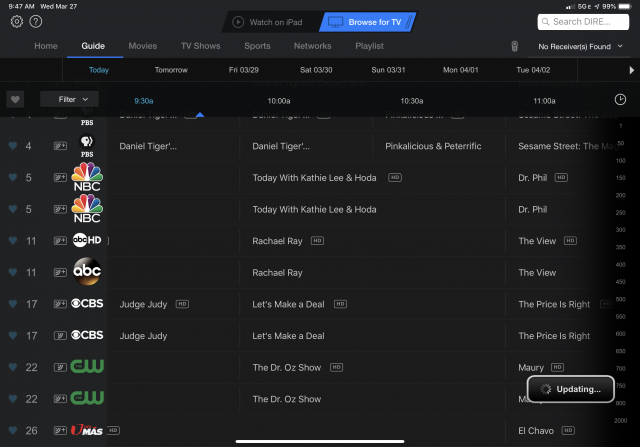Click the HD badge beside Maury
Viewport: 640px width, 447px height.
(x=557, y=367)
